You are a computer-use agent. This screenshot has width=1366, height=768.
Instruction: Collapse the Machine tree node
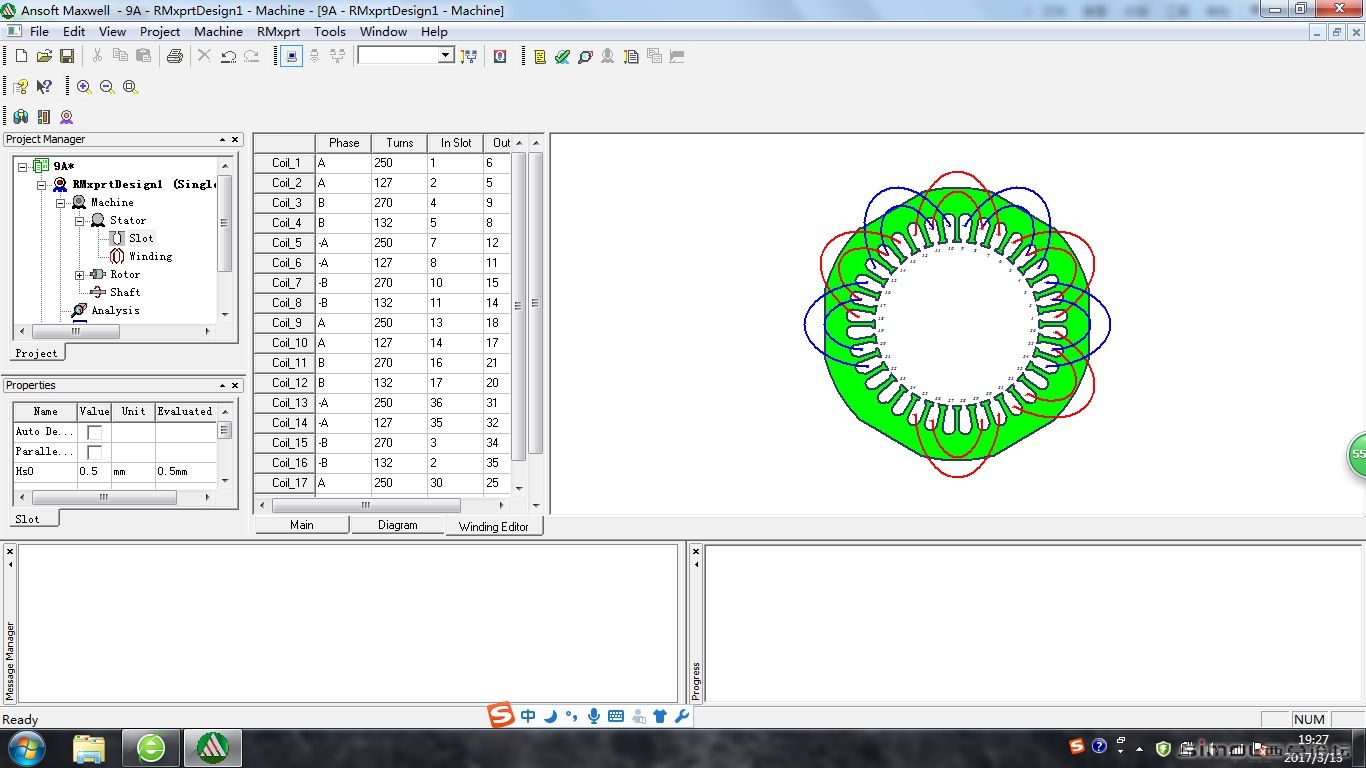point(60,202)
